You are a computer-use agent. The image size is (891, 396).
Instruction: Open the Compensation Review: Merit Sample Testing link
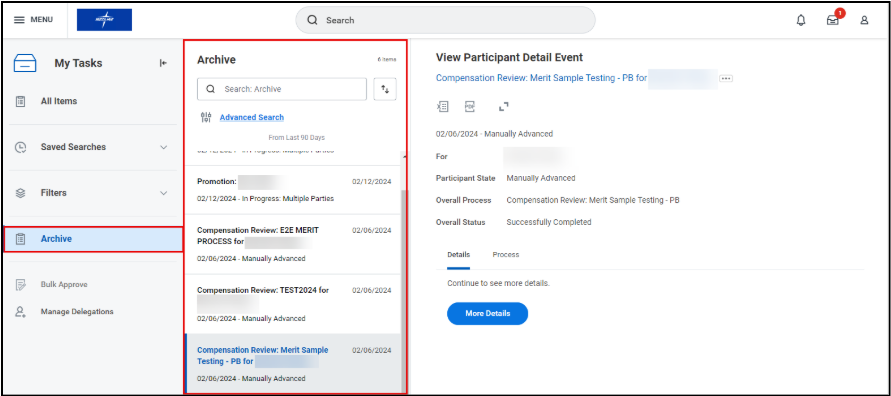pos(542,78)
